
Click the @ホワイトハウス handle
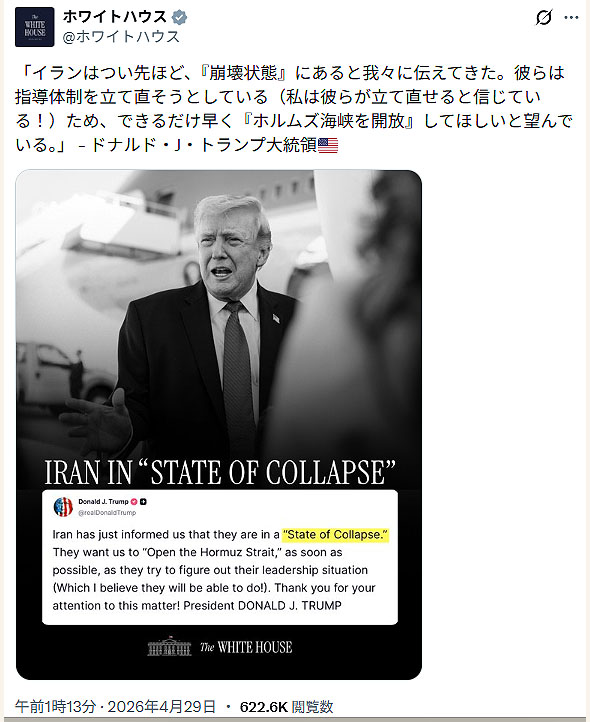[121, 37]
